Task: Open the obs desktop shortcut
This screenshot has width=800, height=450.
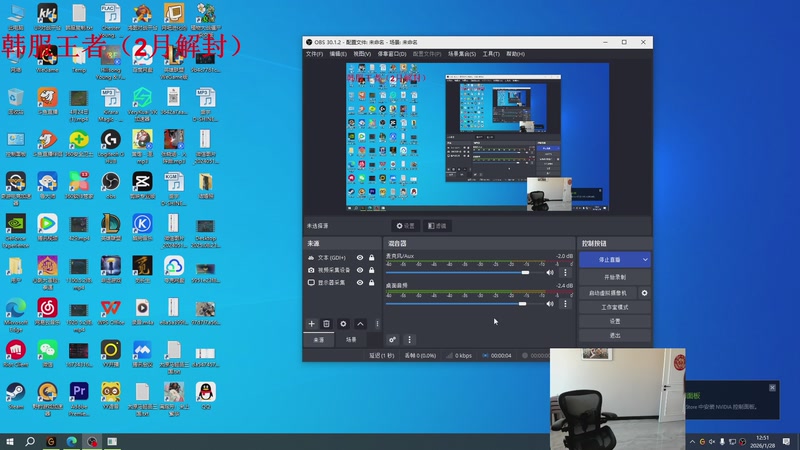Action: 110,185
